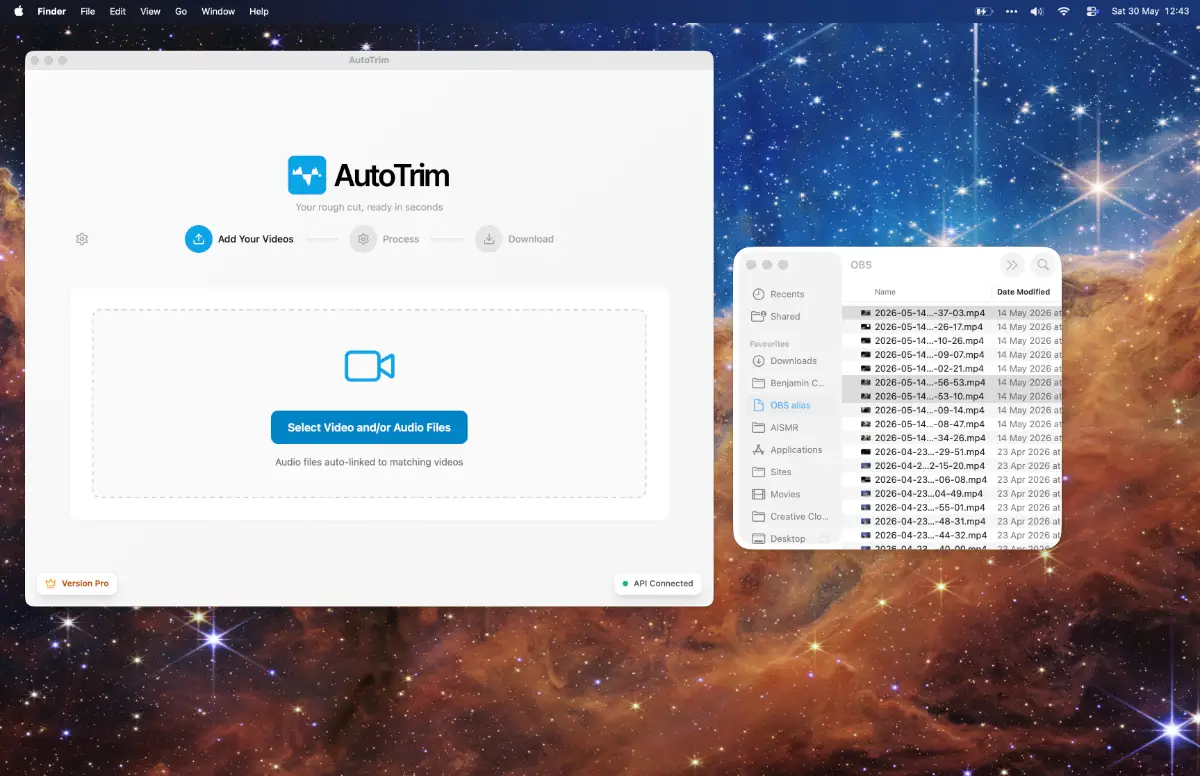Click the Wi-Fi icon in menu bar

point(1064,11)
